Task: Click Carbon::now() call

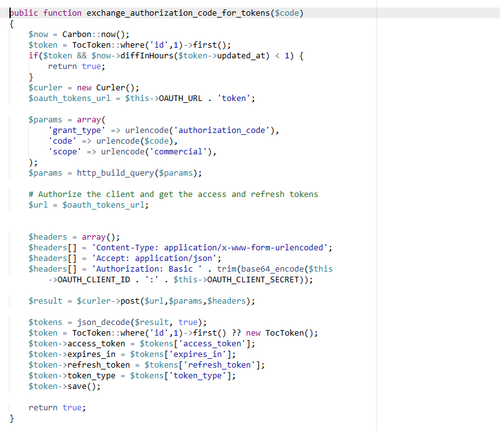Action: pos(95,34)
